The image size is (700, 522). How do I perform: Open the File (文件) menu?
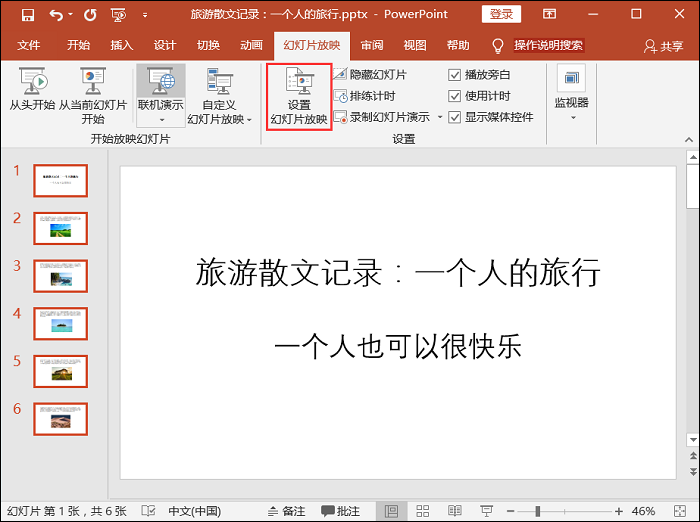pos(29,45)
